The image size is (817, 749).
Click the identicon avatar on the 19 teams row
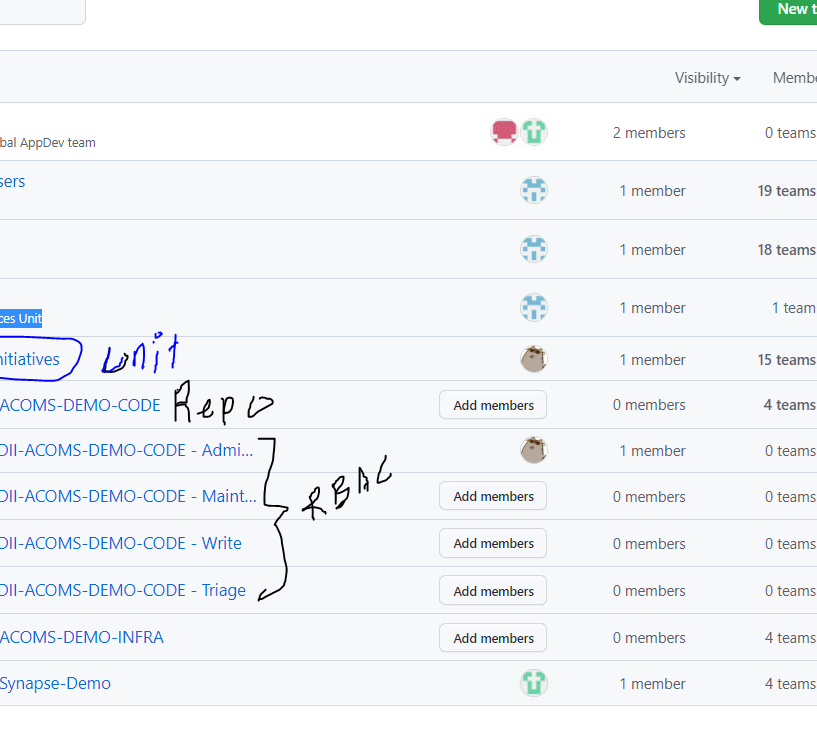(534, 190)
